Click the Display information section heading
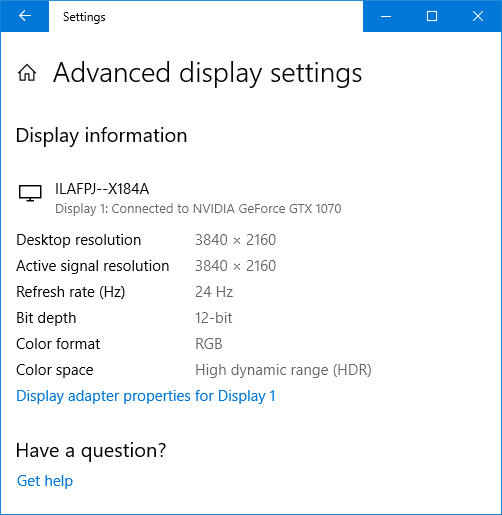This screenshot has width=502, height=515. 102,135
